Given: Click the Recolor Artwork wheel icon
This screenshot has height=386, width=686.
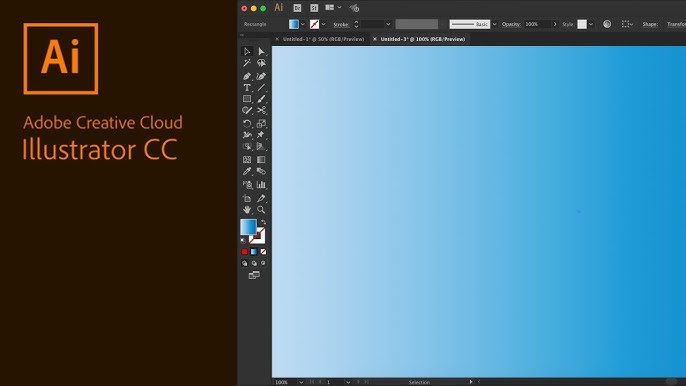Looking at the screenshot, I should (607, 24).
